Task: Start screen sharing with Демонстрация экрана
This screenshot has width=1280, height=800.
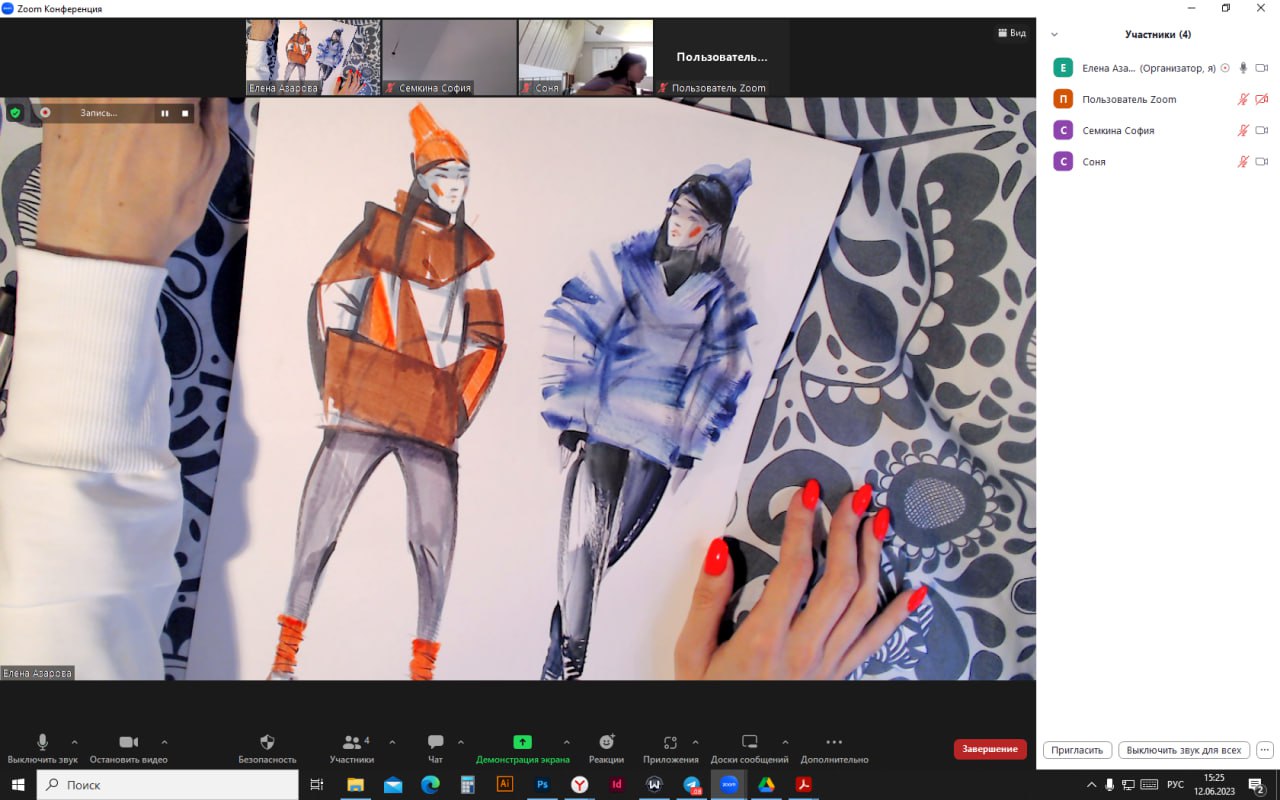Action: [x=522, y=749]
